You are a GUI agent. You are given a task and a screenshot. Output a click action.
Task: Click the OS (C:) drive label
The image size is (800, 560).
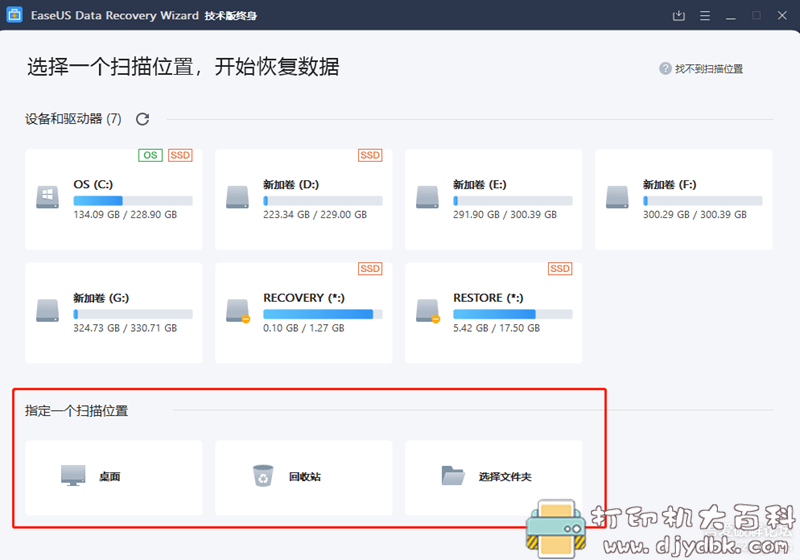pos(93,185)
